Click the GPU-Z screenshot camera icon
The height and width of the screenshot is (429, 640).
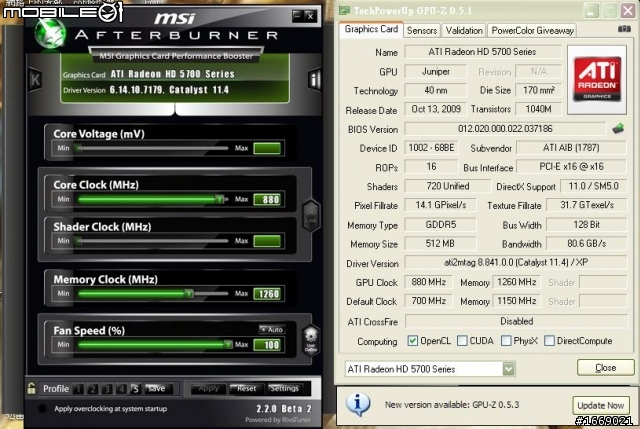pyautogui.click(x=624, y=29)
